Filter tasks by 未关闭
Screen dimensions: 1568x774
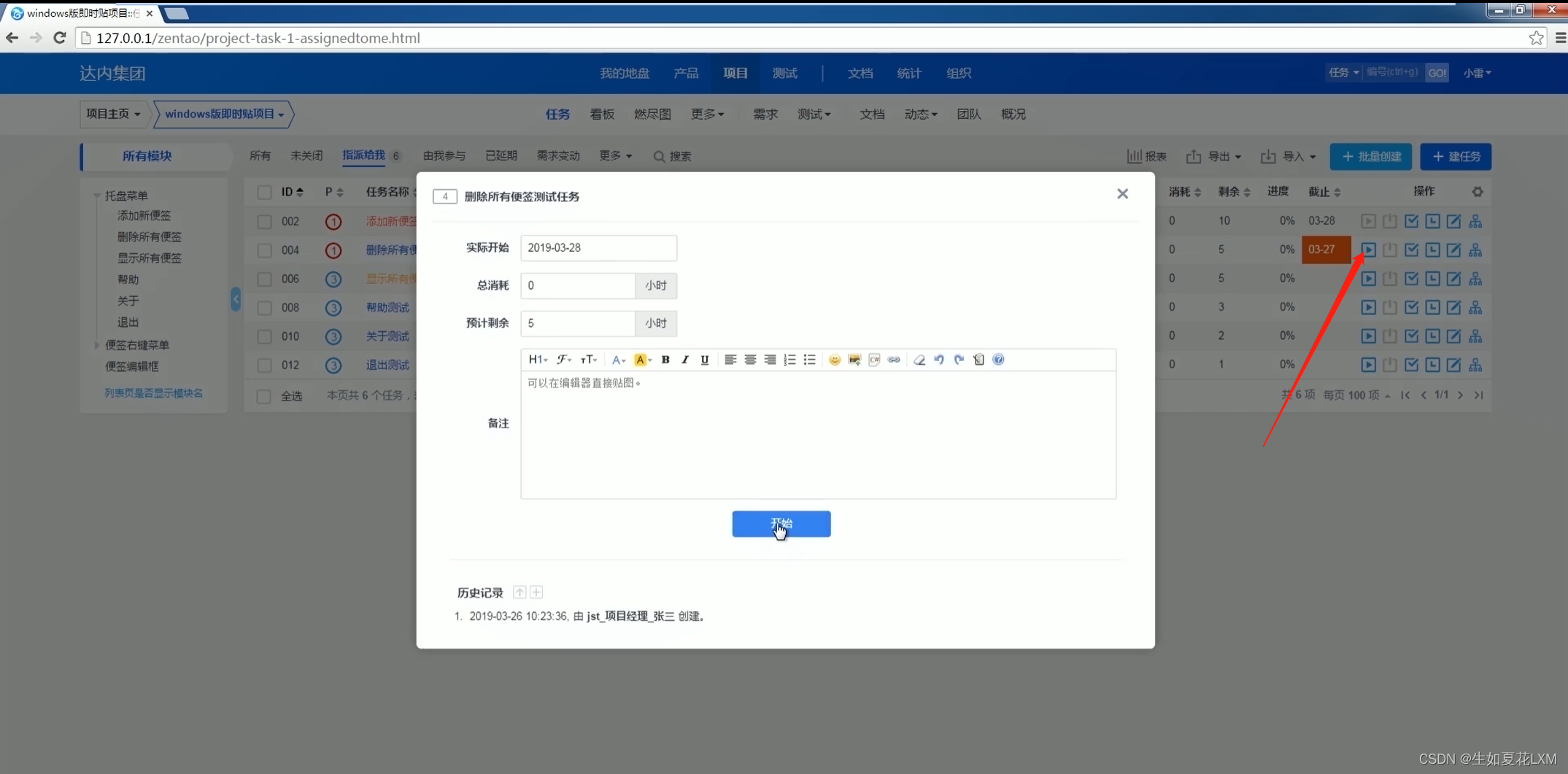(x=306, y=156)
